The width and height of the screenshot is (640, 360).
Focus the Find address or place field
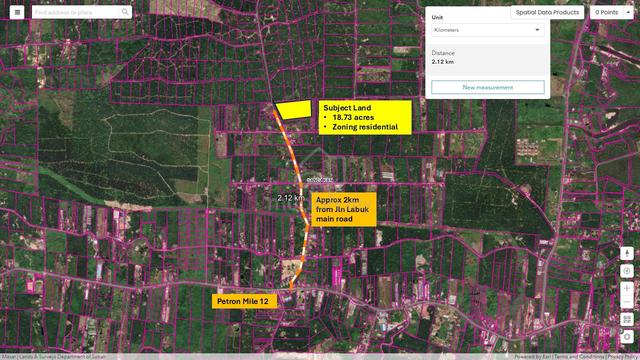click(x=76, y=12)
